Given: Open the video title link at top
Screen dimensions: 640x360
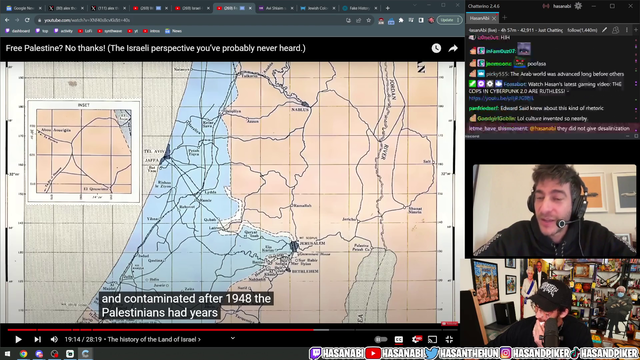Looking at the screenshot, I should [156, 48].
